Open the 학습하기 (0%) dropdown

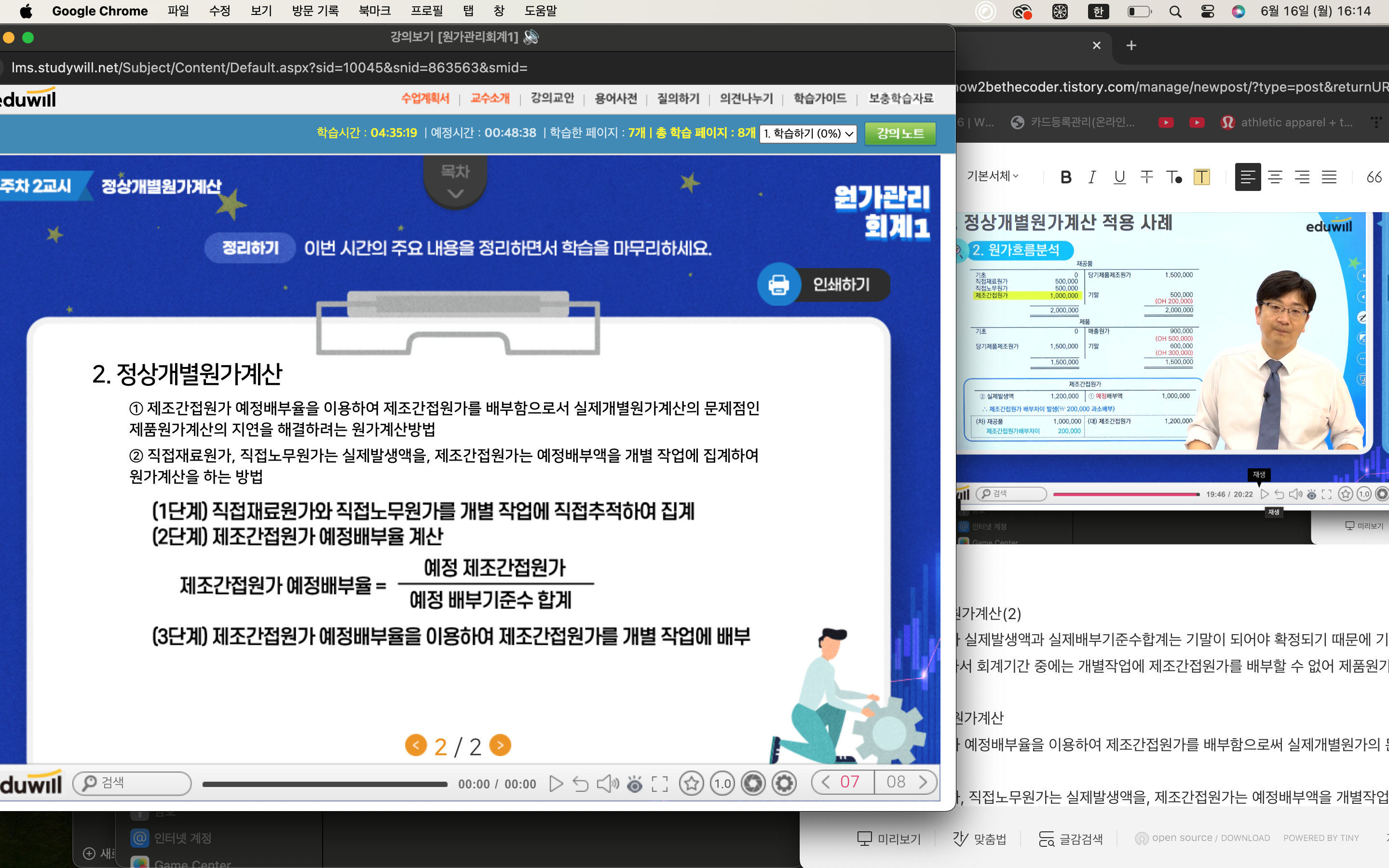click(807, 134)
